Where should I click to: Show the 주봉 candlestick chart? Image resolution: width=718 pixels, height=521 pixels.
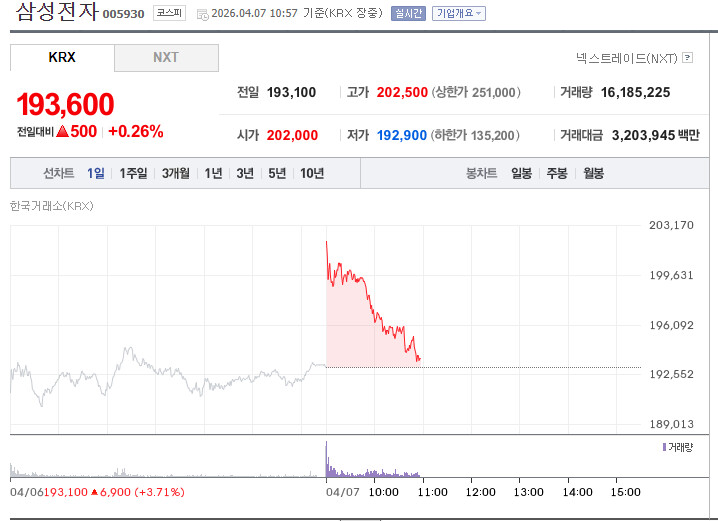(x=557, y=173)
